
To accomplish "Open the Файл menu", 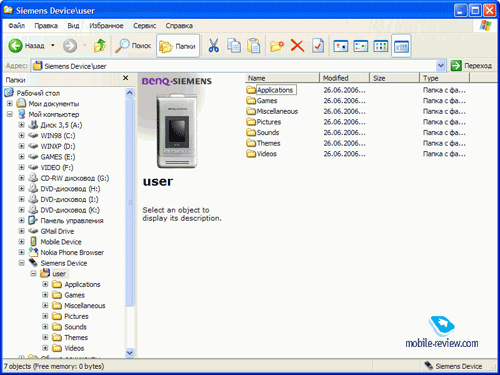I will point(17,26).
